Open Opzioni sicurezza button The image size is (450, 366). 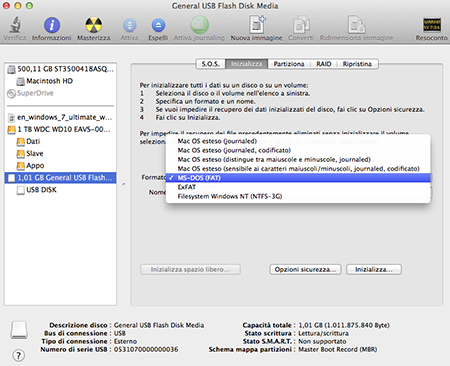(305, 269)
